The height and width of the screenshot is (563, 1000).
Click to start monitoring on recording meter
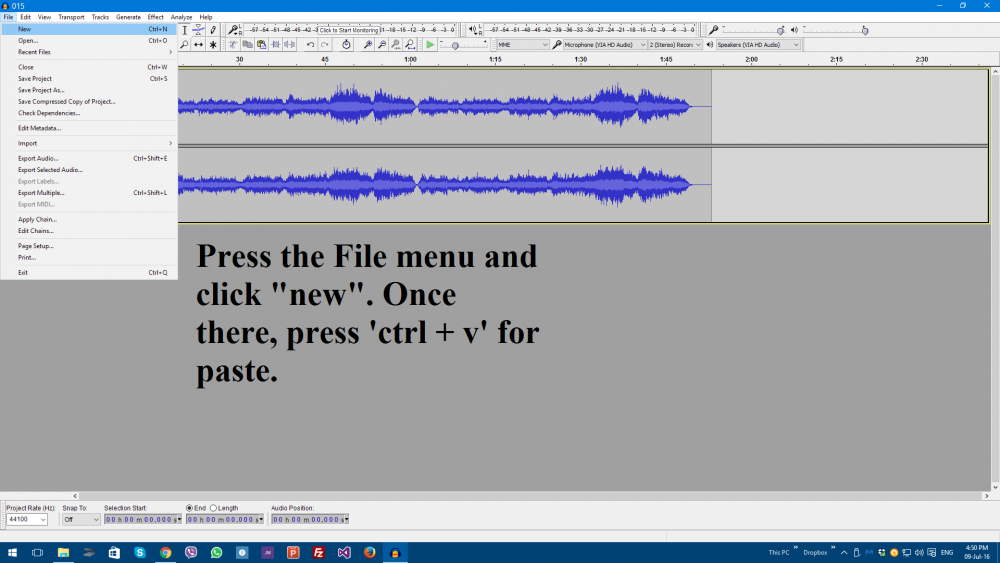coord(349,30)
